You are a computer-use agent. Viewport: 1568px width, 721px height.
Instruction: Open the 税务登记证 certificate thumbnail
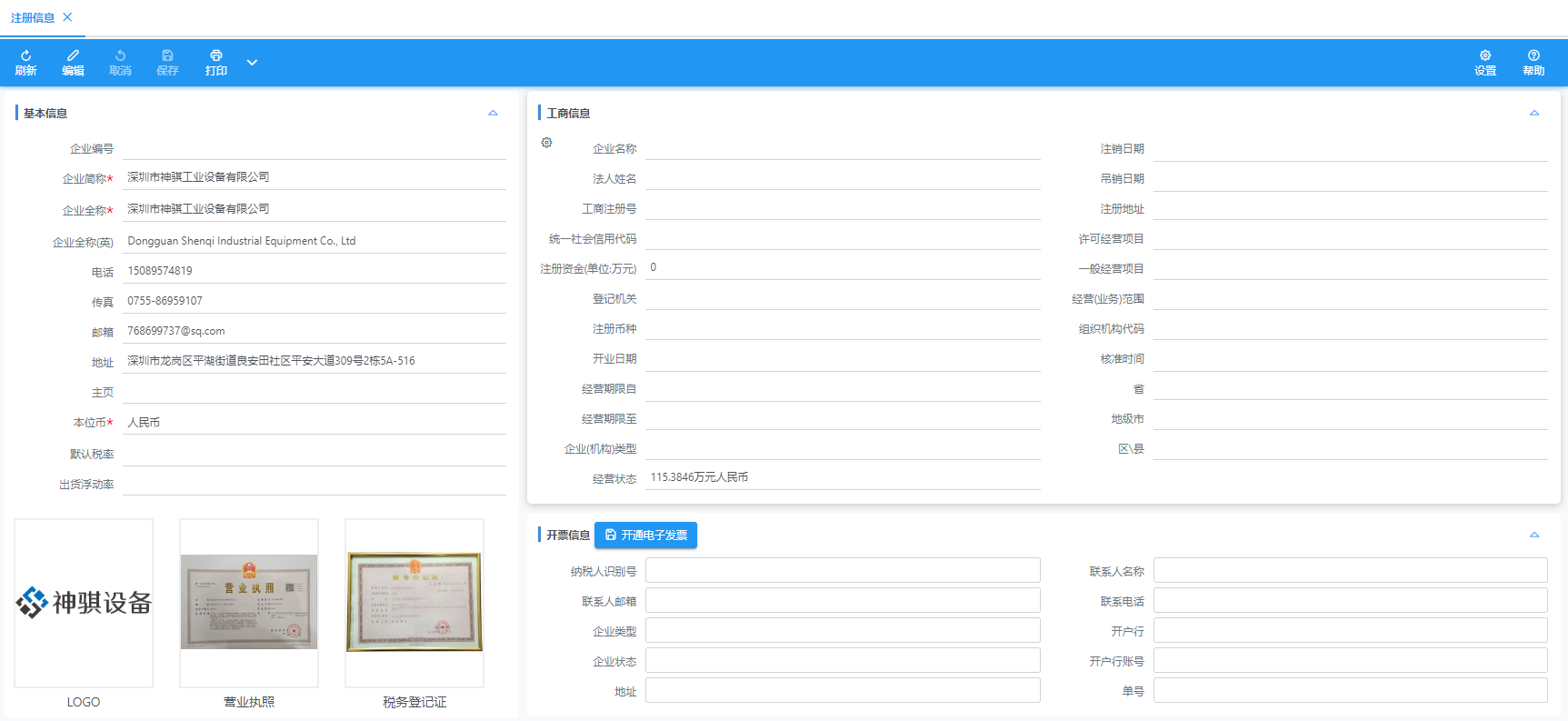[414, 602]
